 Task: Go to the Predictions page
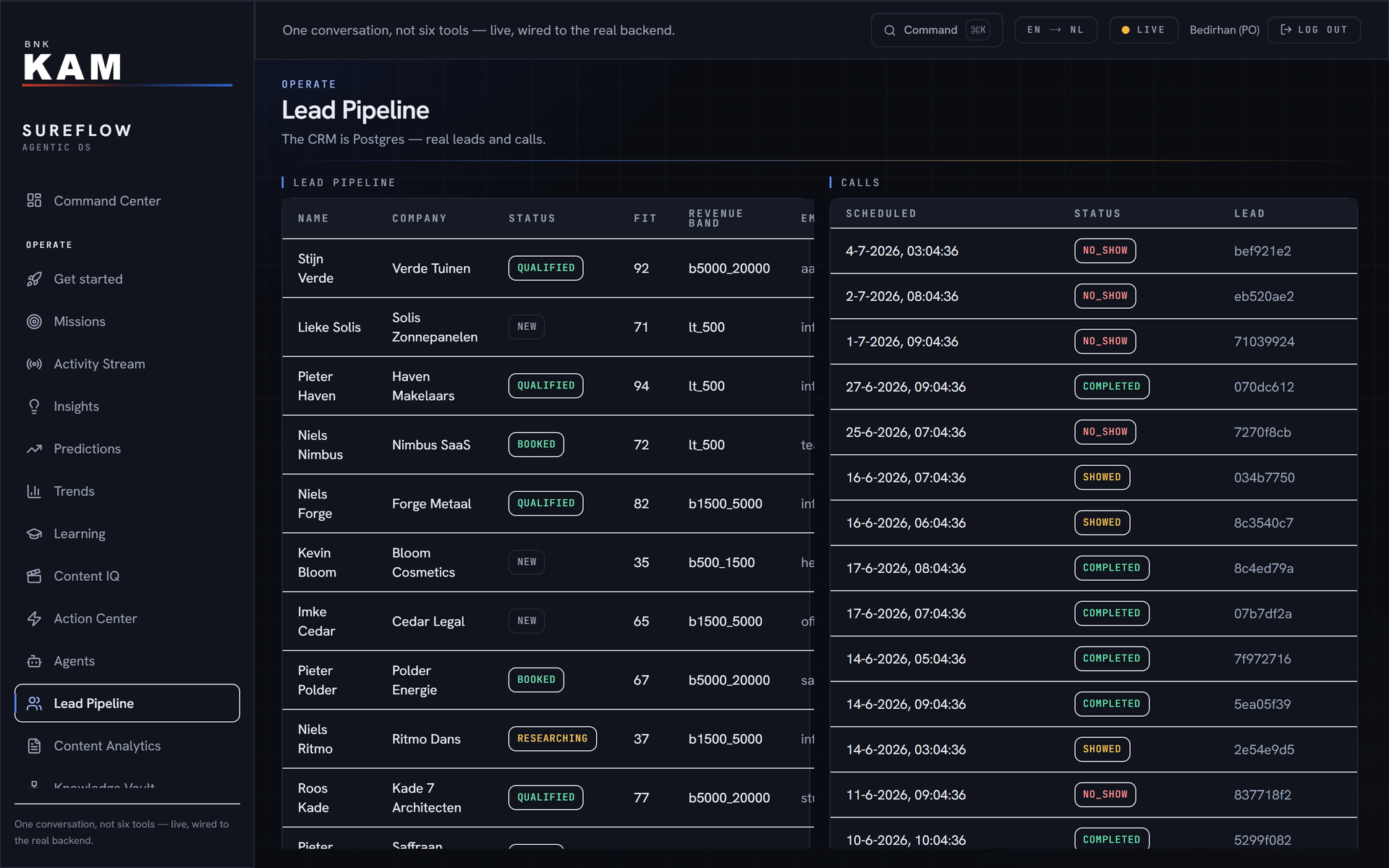click(127, 449)
